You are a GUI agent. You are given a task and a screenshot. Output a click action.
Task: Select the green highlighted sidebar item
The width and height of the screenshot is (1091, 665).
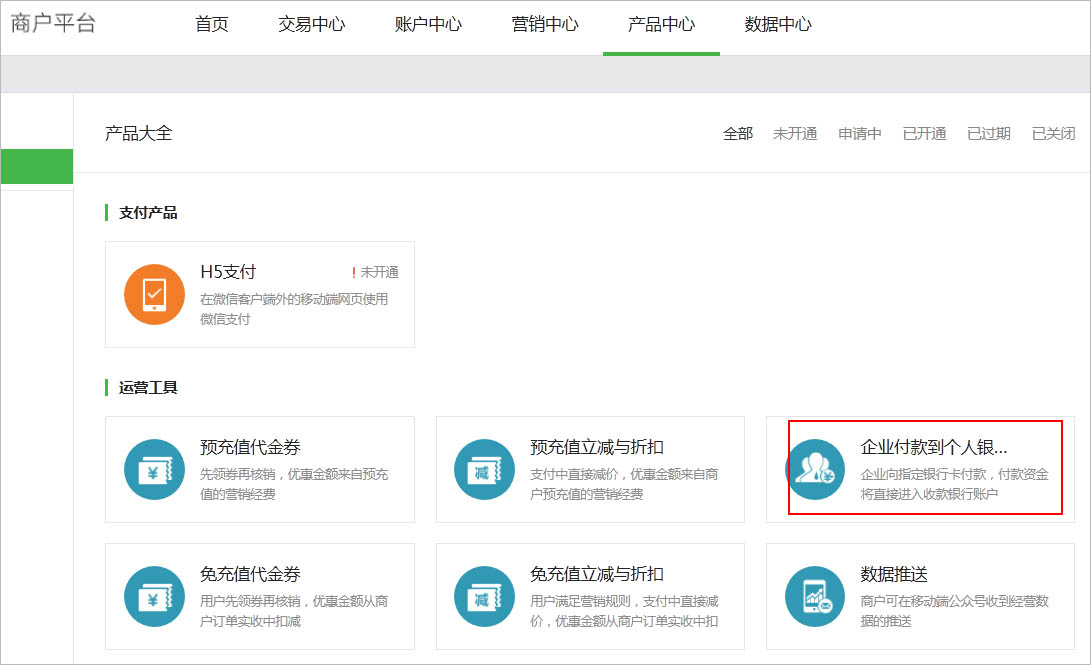click(x=36, y=166)
